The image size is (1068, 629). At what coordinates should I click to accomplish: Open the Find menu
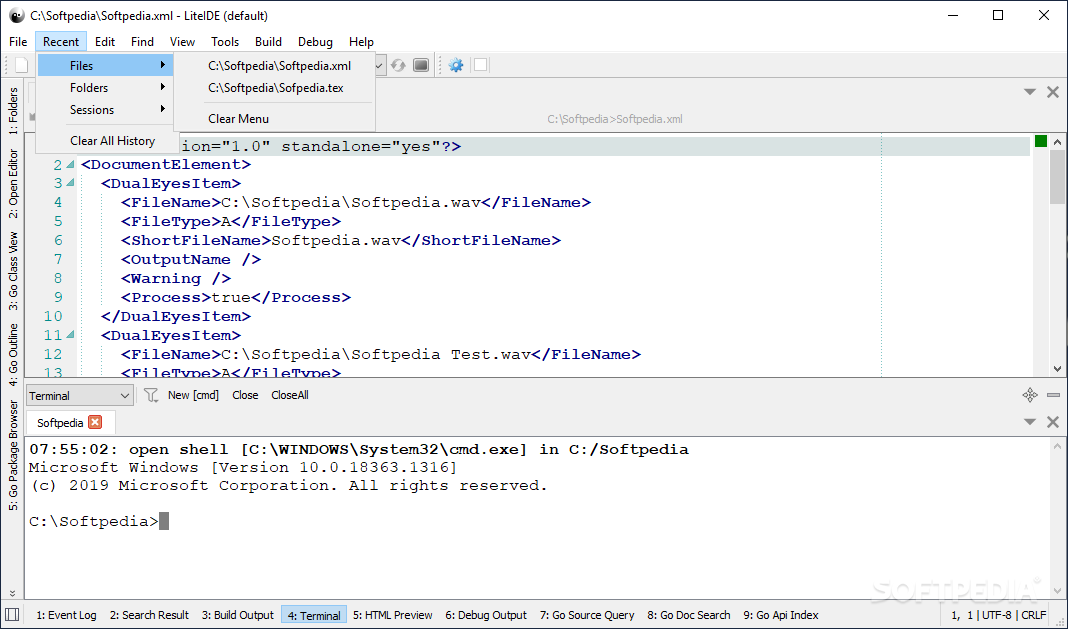coord(142,42)
